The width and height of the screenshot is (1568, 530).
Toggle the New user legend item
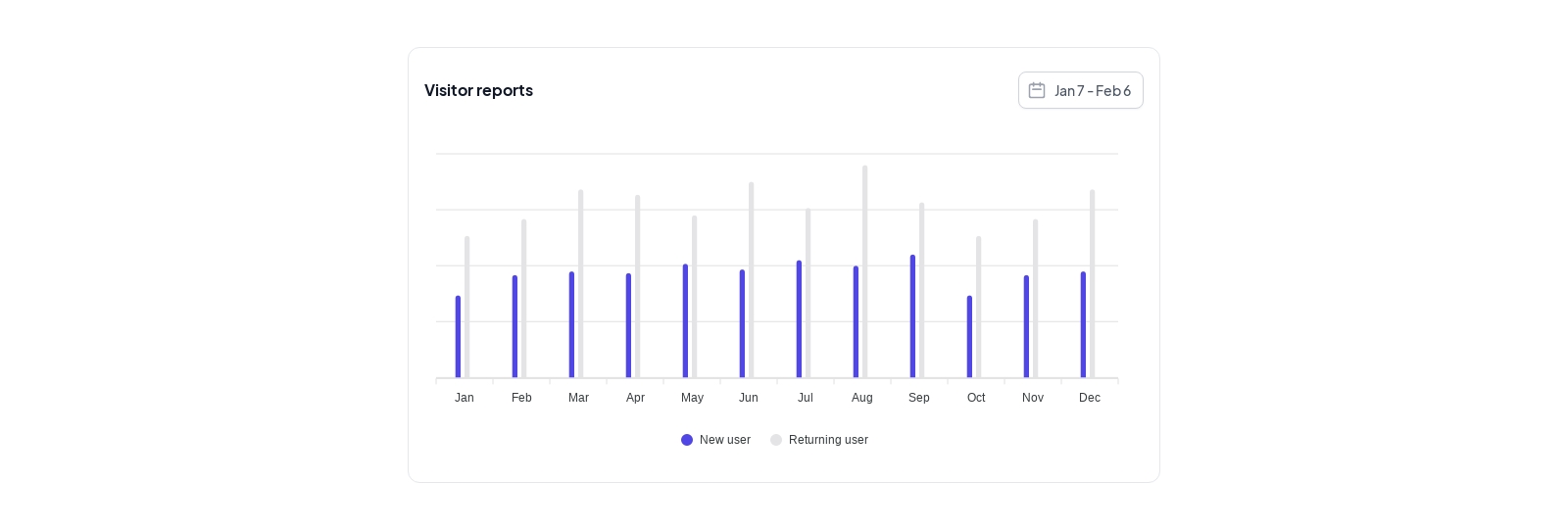click(x=715, y=440)
